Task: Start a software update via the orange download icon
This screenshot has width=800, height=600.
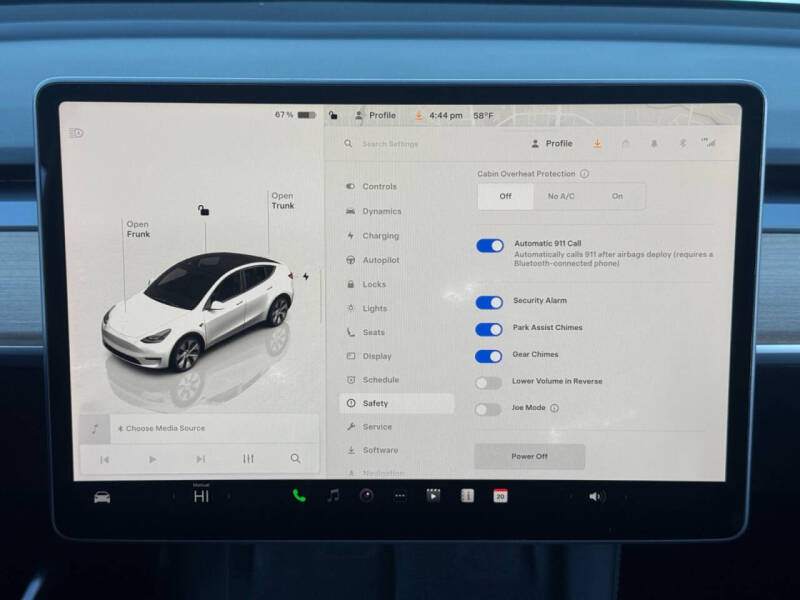Action: tap(598, 143)
